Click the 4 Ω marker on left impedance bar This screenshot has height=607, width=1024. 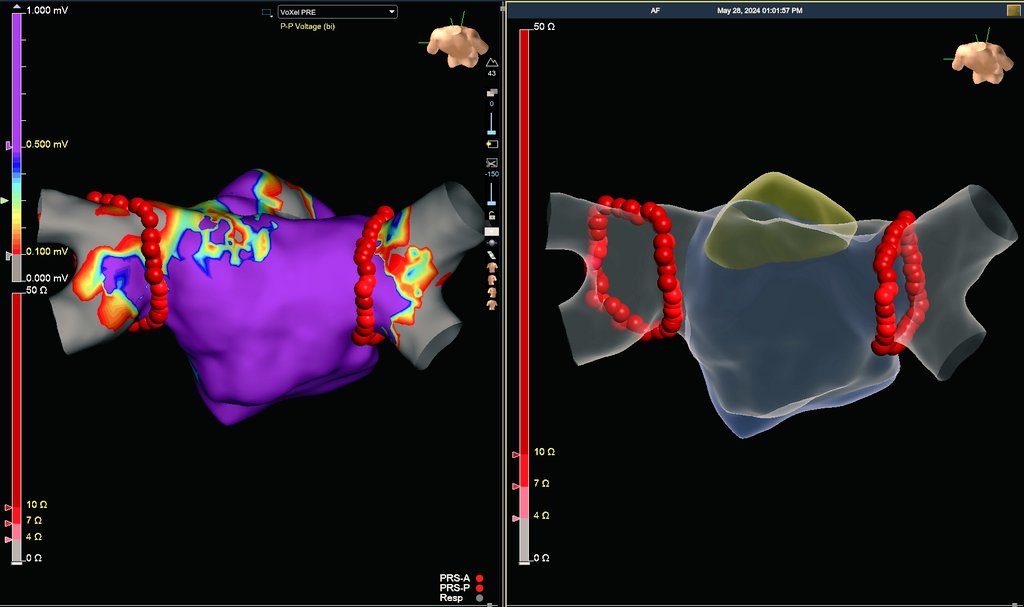pyautogui.click(x=8, y=540)
